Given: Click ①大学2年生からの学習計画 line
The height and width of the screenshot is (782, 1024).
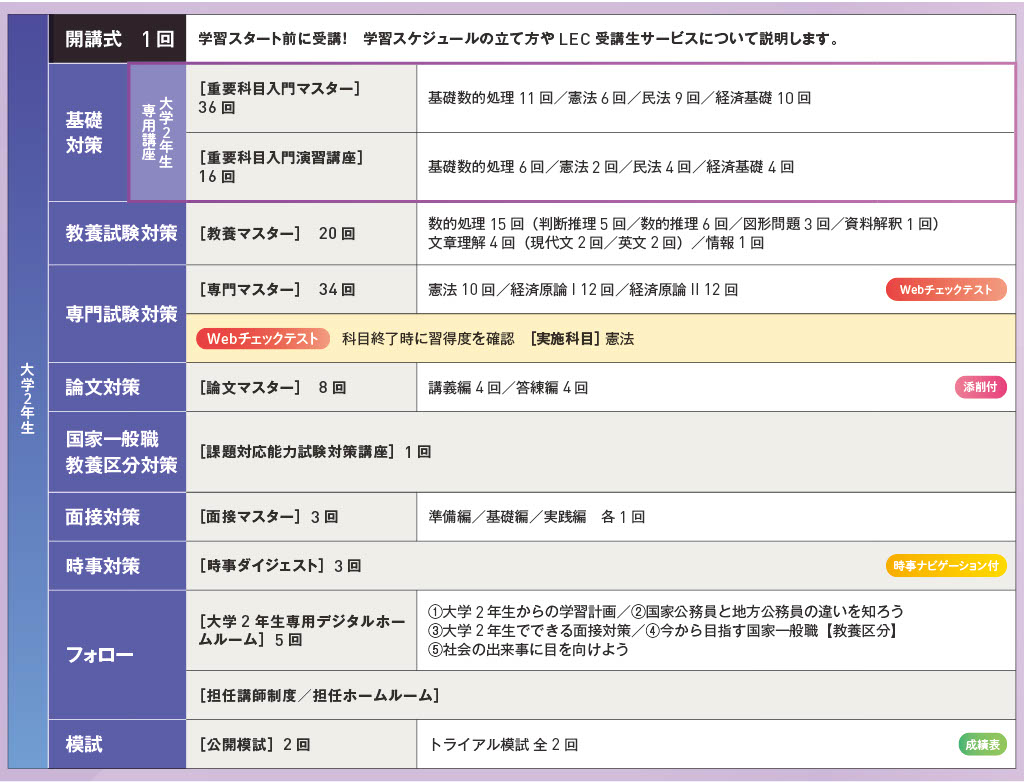Looking at the screenshot, I should [x=665, y=611].
